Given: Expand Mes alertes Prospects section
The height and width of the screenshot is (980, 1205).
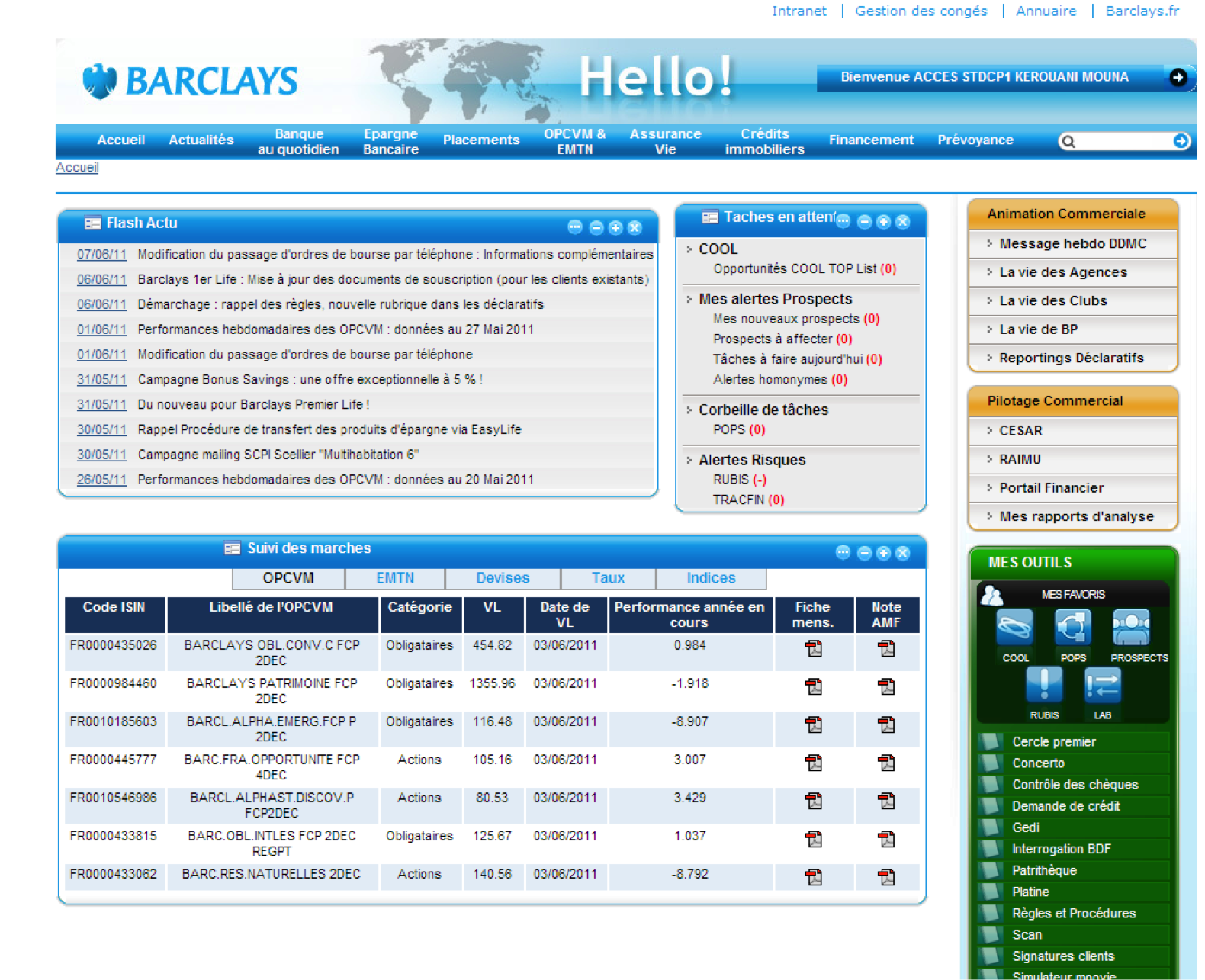Looking at the screenshot, I should coord(689,299).
